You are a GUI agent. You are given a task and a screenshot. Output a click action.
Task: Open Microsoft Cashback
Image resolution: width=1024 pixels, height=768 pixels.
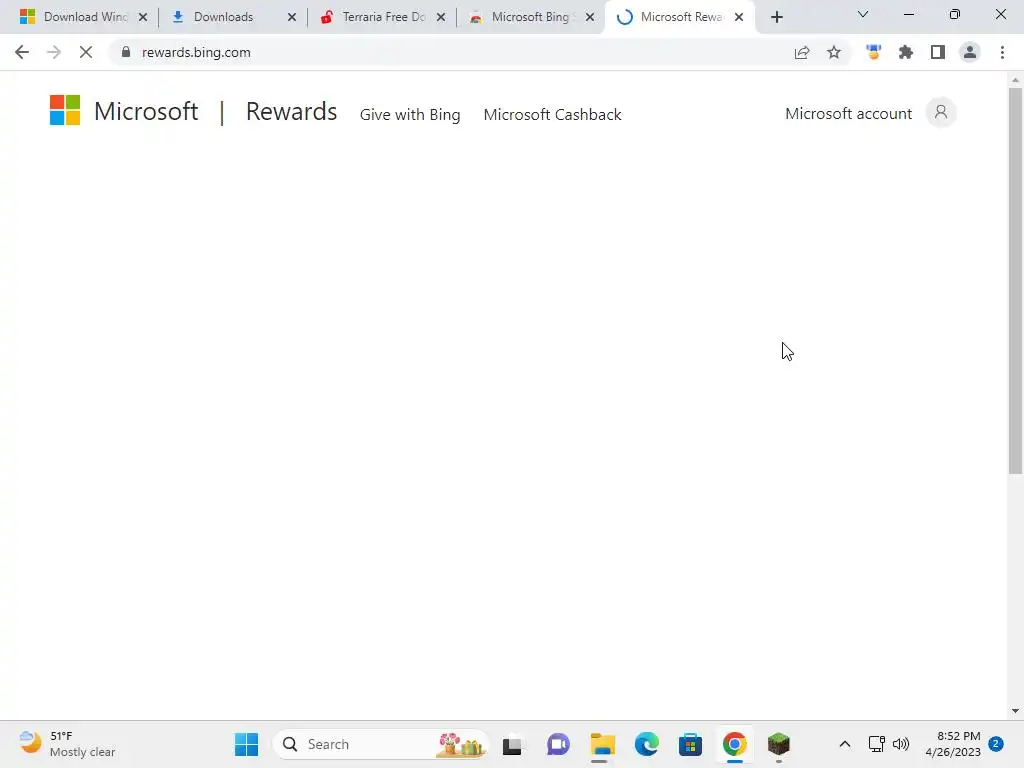point(552,114)
